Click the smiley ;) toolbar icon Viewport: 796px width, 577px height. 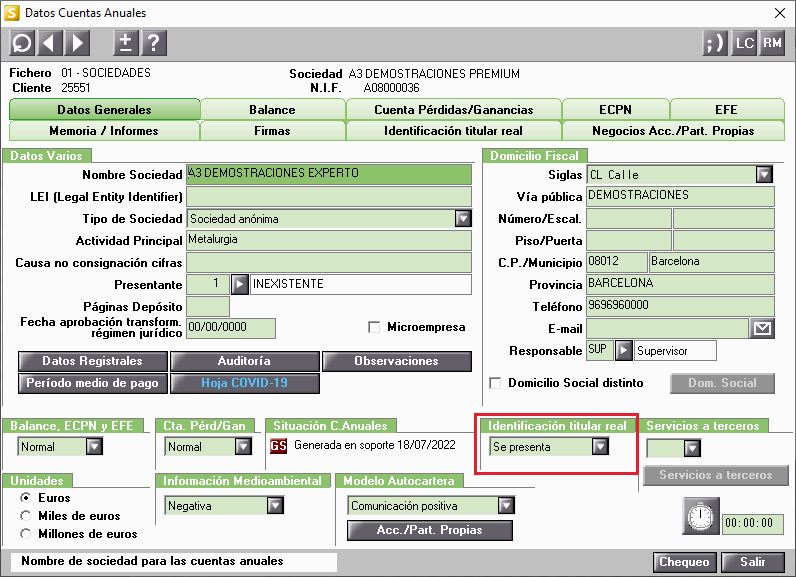click(715, 43)
